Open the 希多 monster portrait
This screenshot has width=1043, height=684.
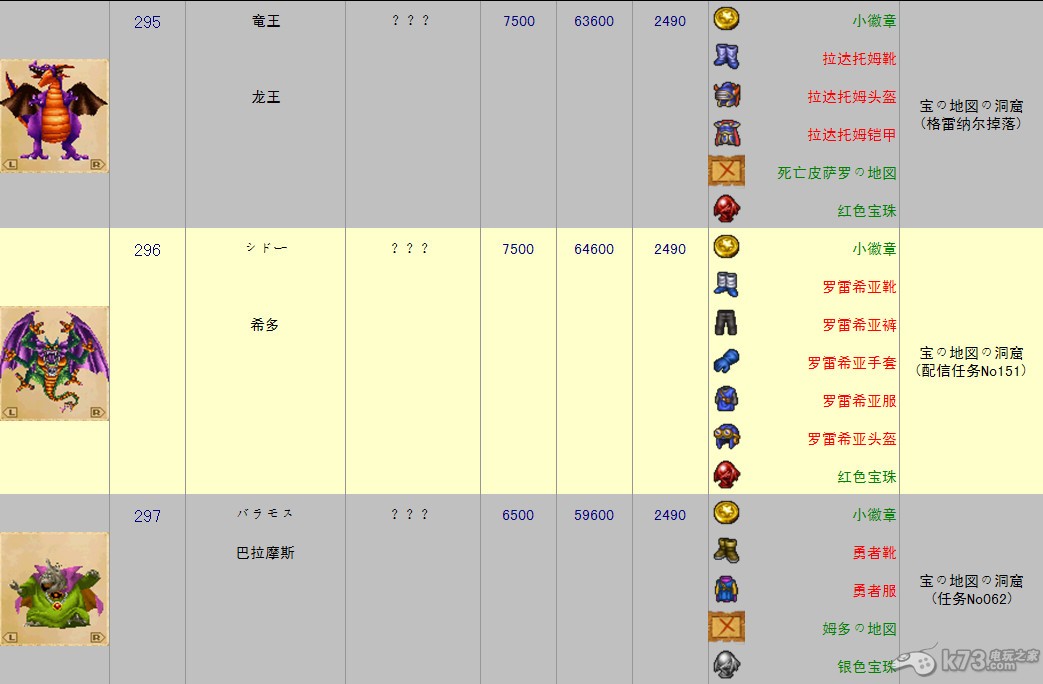coord(55,363)
